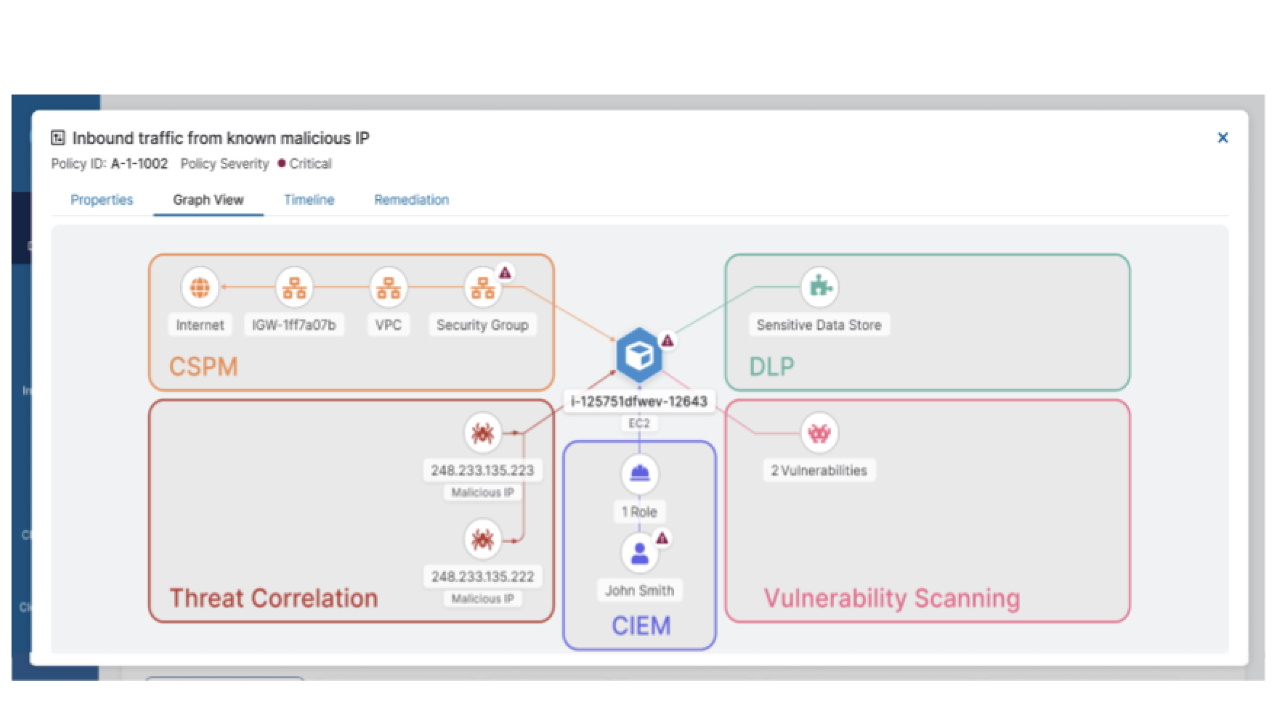Click the warning badge on Security Group
This screenshot has width=1280, height=720.
505,272
